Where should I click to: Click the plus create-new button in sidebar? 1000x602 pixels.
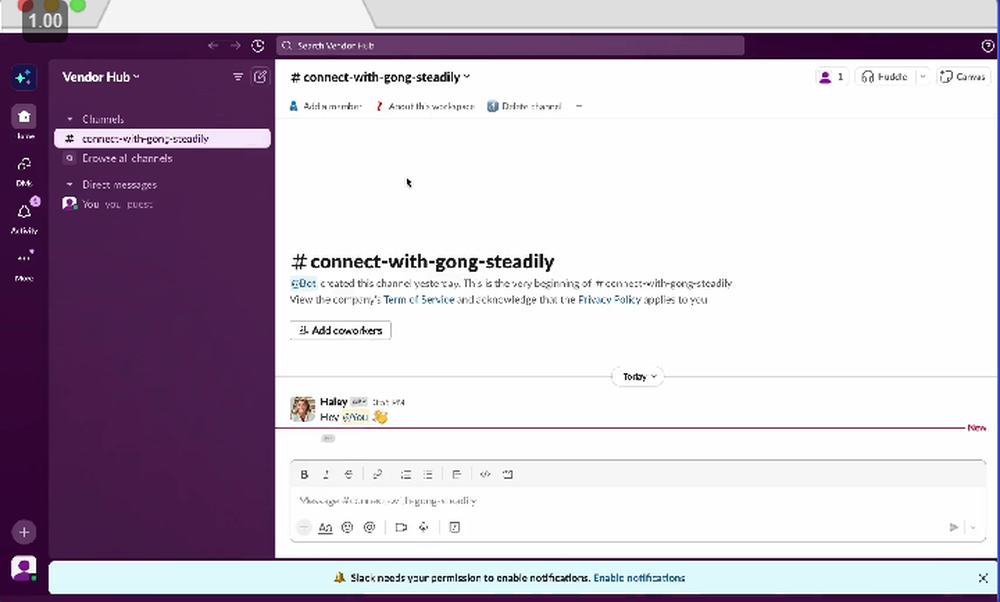(24, 532)
